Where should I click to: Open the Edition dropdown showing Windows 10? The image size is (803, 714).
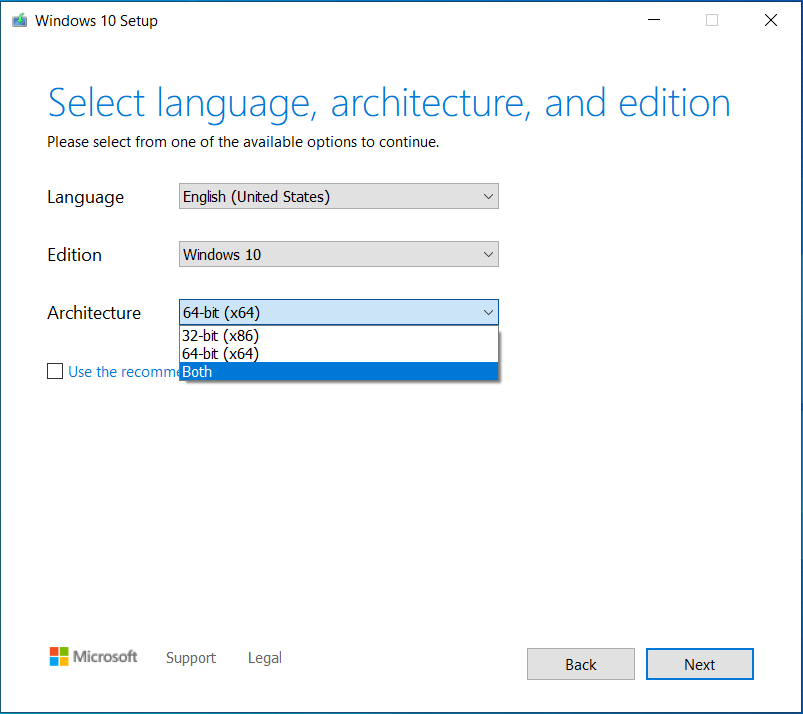pyautogui.click(x=339, y=254)
